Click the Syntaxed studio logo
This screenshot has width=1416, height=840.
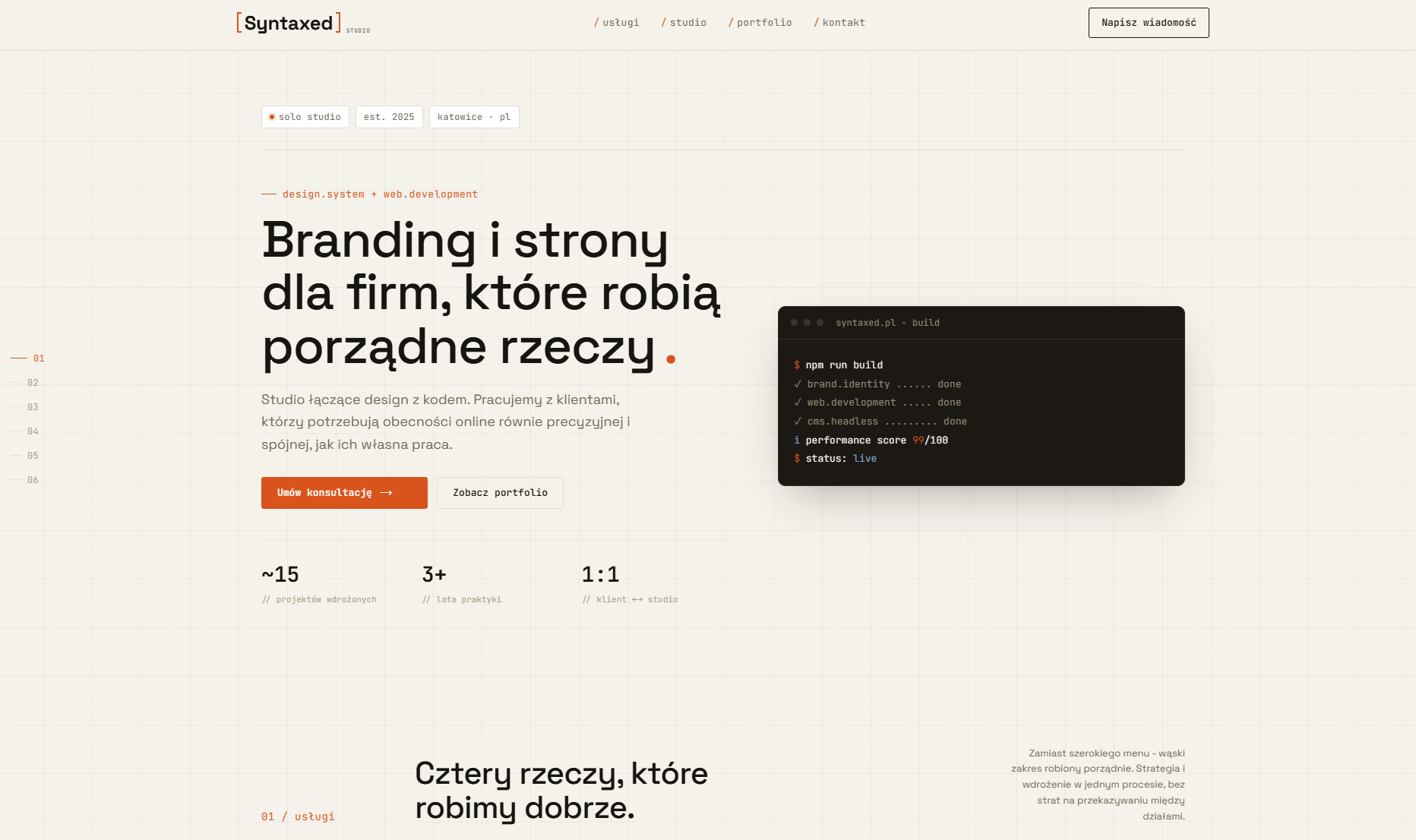(303, 23)
